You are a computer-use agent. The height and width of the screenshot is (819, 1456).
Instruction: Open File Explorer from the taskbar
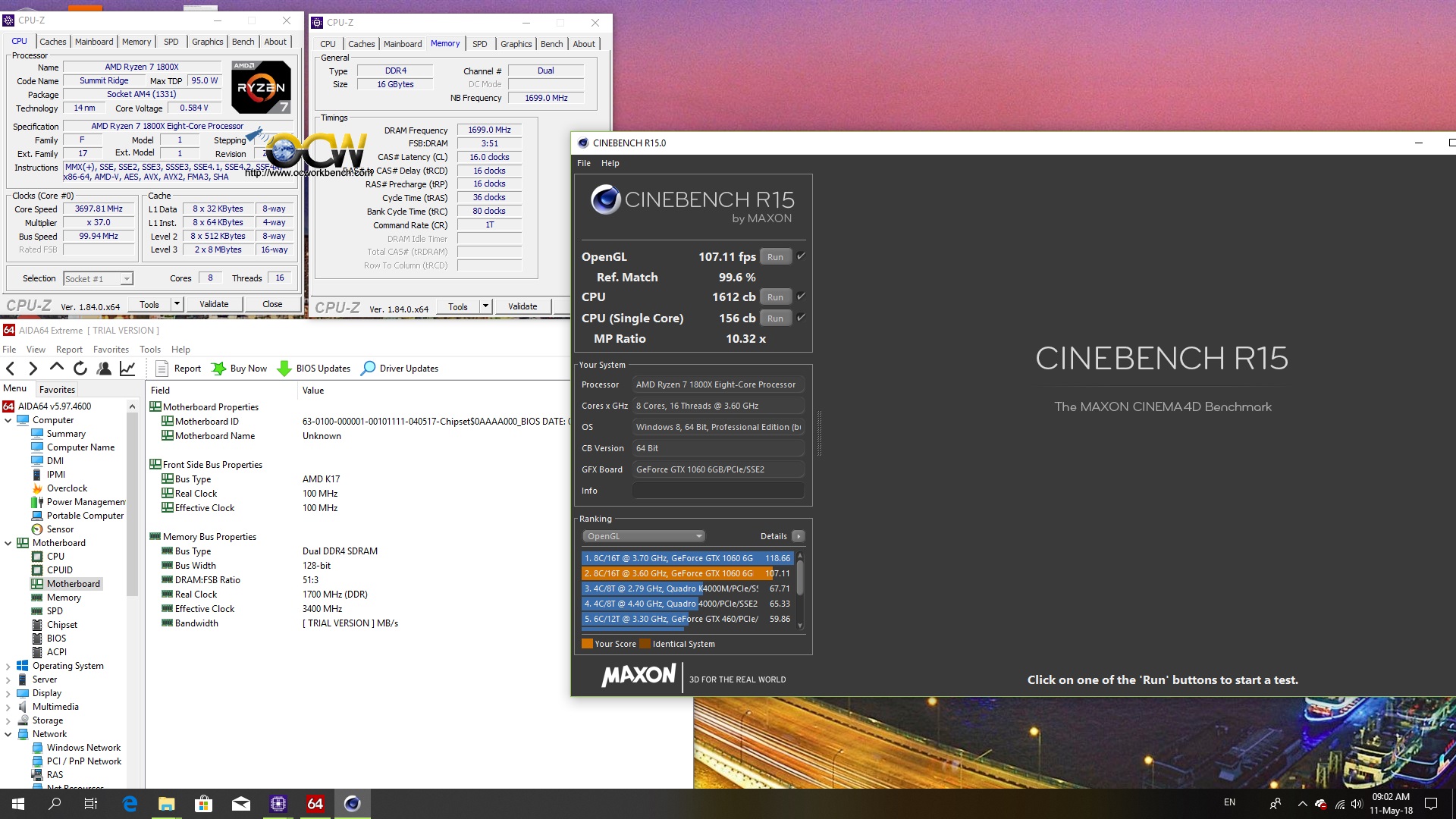[x=166, y=804]
